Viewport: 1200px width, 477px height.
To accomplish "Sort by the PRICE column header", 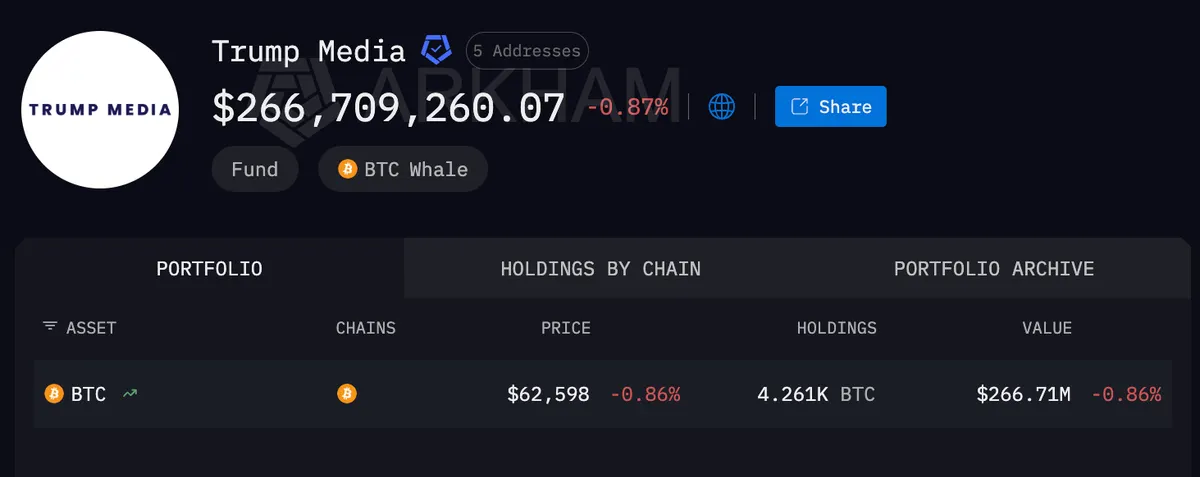I will (566, 328).
